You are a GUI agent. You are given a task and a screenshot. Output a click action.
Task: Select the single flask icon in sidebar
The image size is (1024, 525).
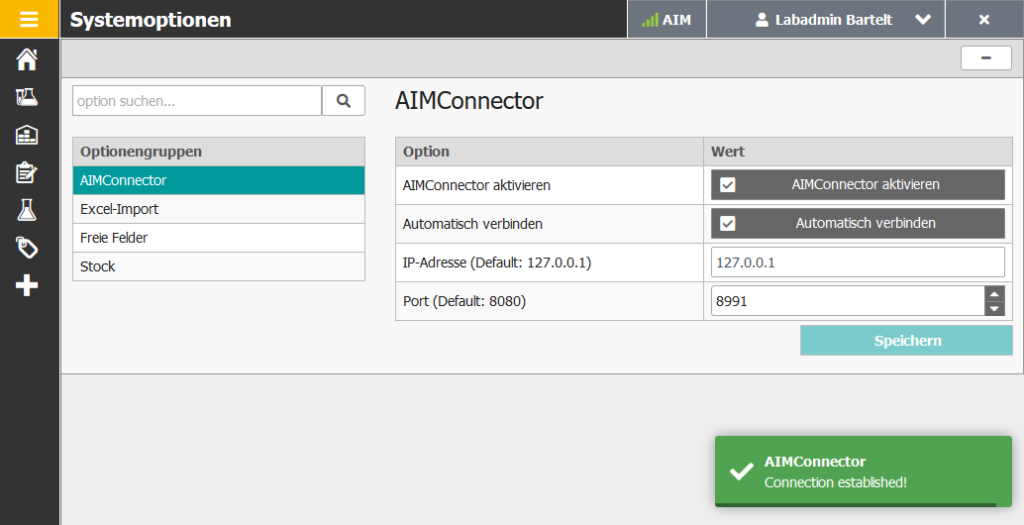[27, 210]
